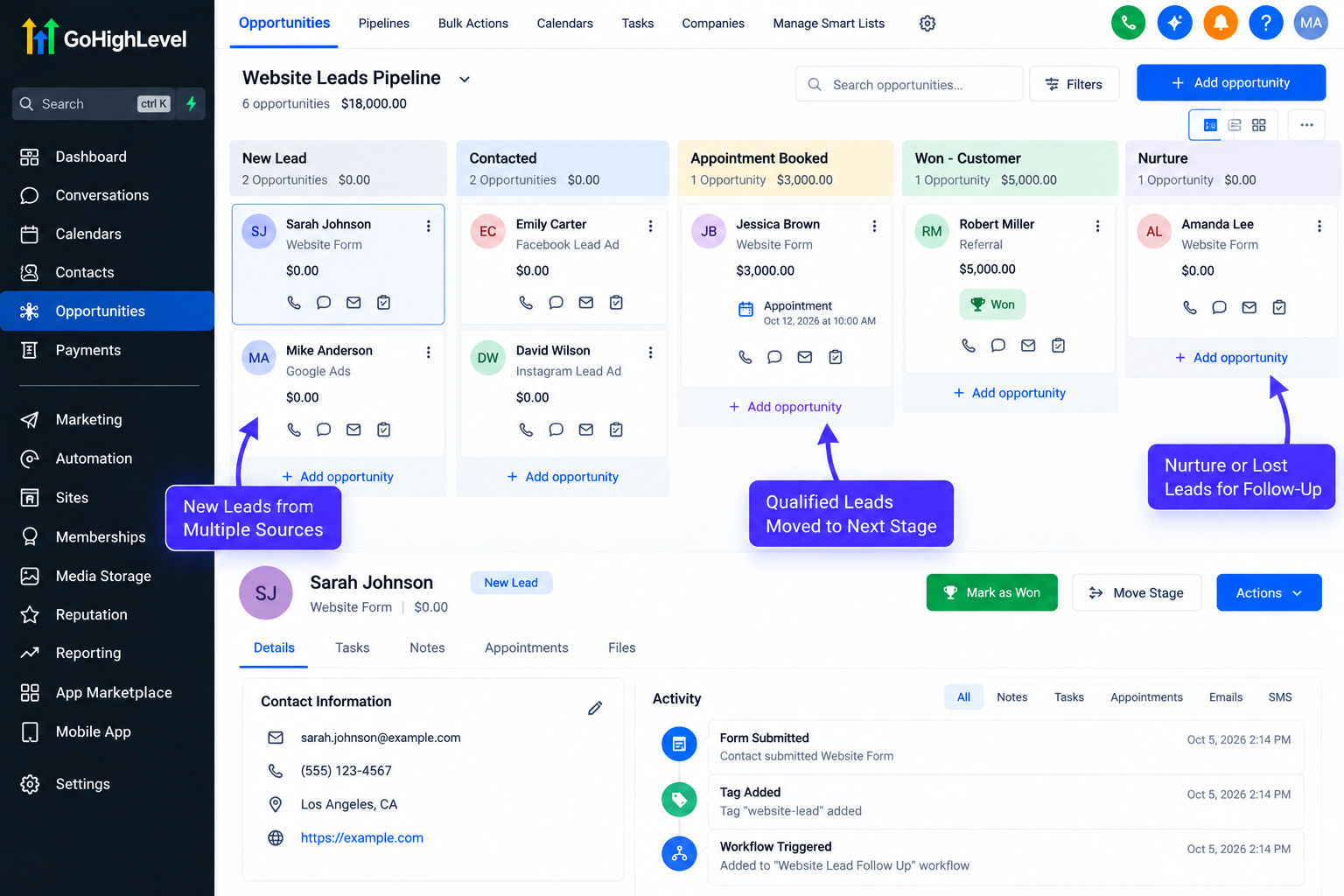Open the blue AI sparkle assistant icon

(x=1174, y=23)
